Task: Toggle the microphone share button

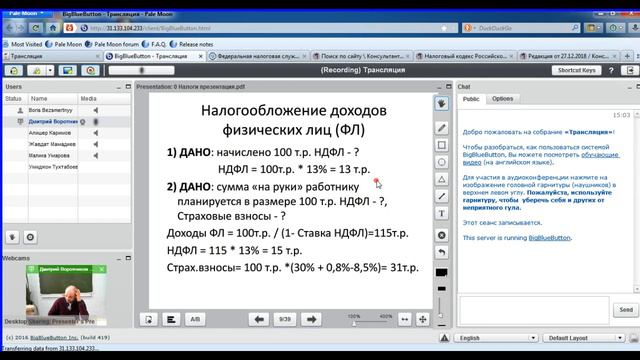Action: coord(36,71)
